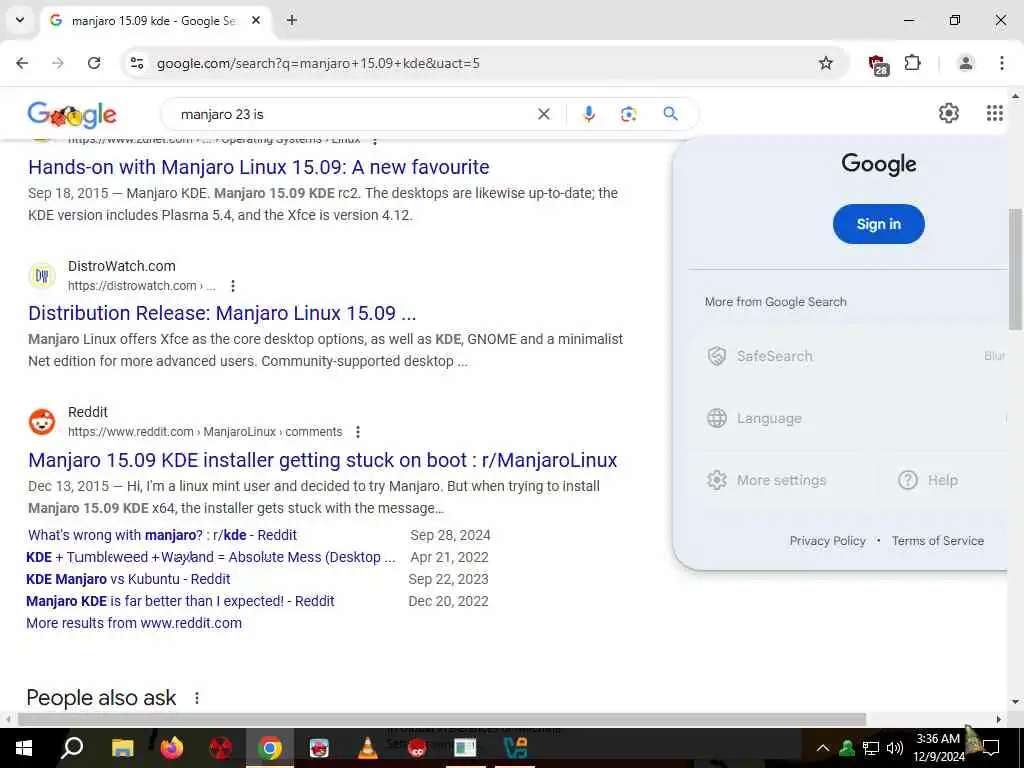1024x768 pixels.
Task: Click into the Google search input field
Action: 353,114
